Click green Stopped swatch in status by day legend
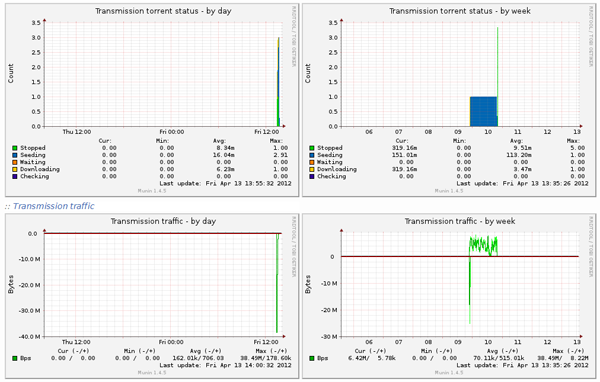The height and width of the screenshot is (382, 600). [x=15, y=148]
